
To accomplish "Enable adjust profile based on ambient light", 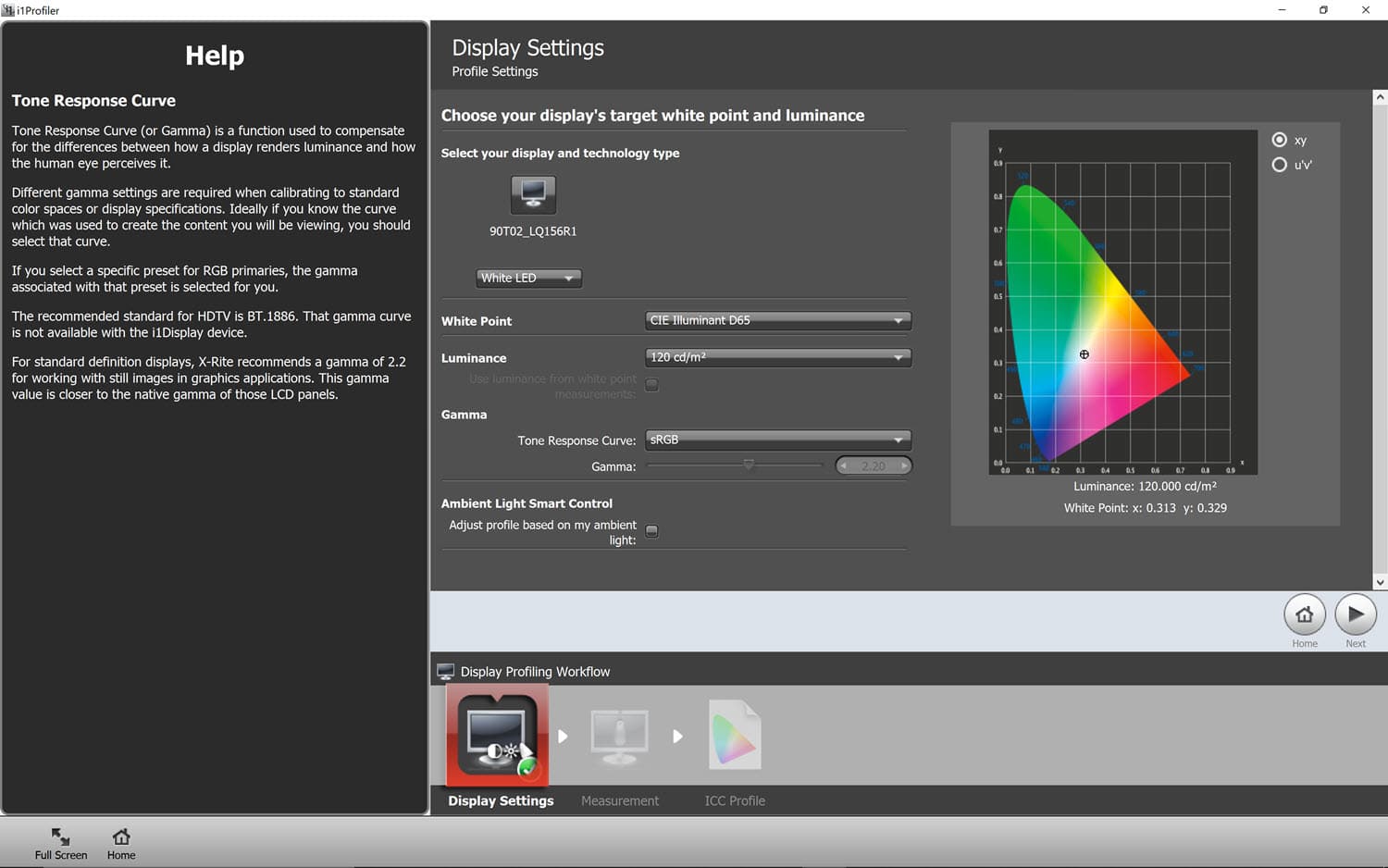I will tap(651, 531).
